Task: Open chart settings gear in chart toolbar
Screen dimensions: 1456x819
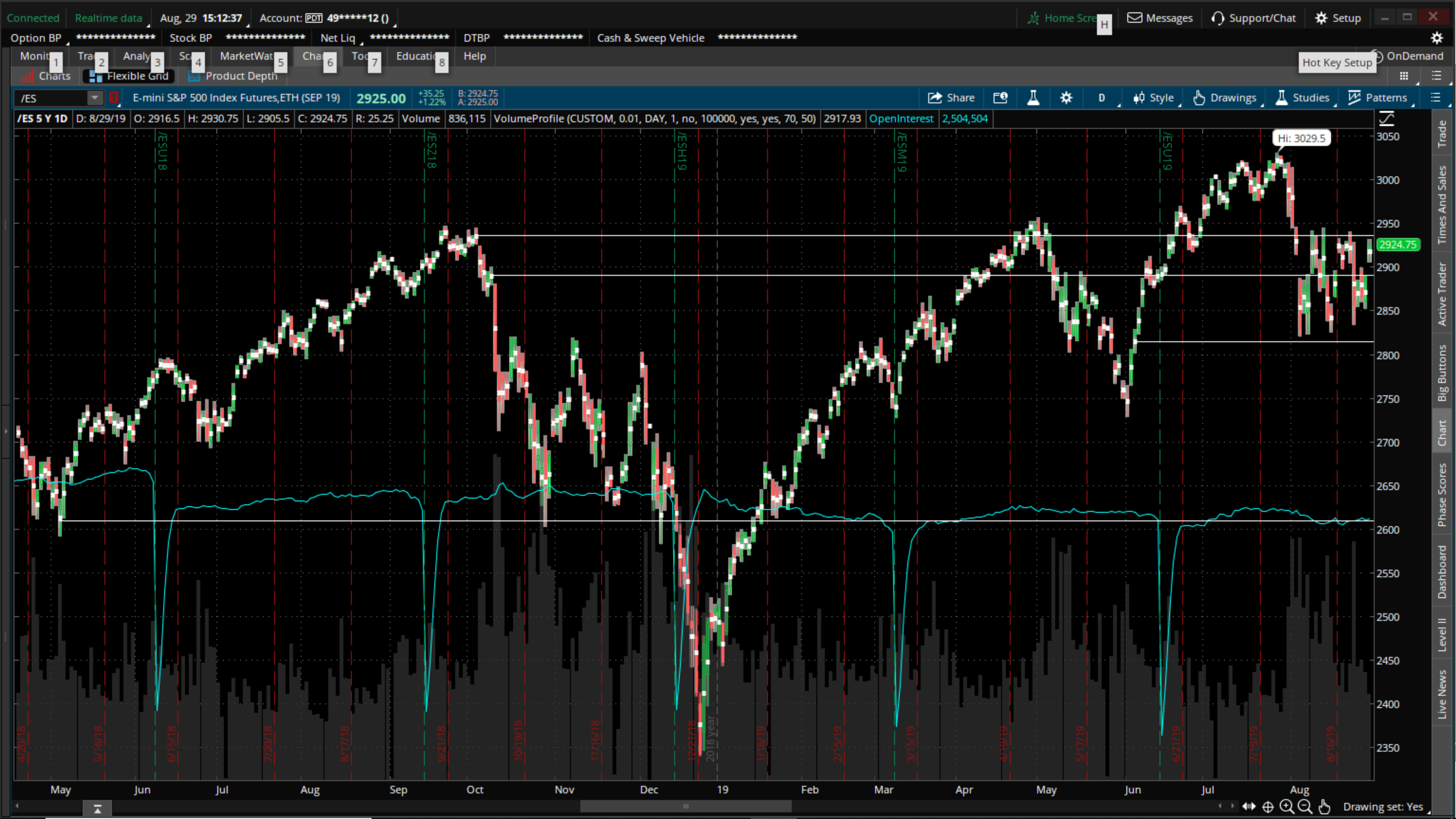Action: pyautogui.click(x=1066, y=98)
